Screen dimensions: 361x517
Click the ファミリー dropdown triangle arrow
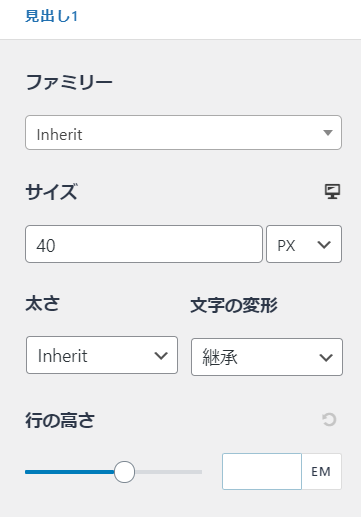tap(328, 133)
